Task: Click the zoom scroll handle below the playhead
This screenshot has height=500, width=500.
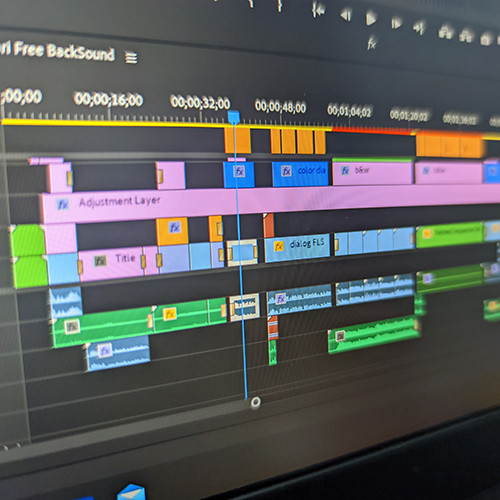Action: click(255, 402)
